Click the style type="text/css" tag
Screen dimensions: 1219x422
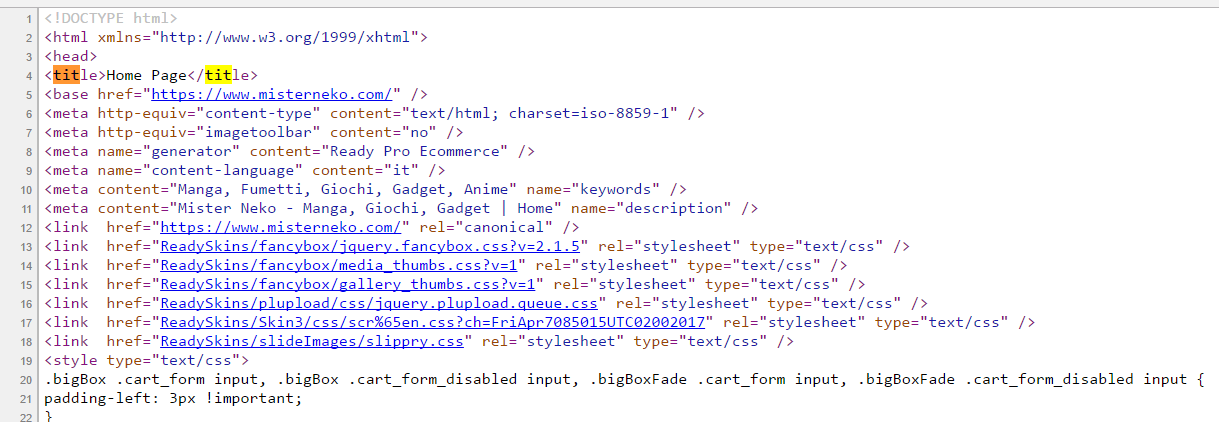[x=146, y=360]
